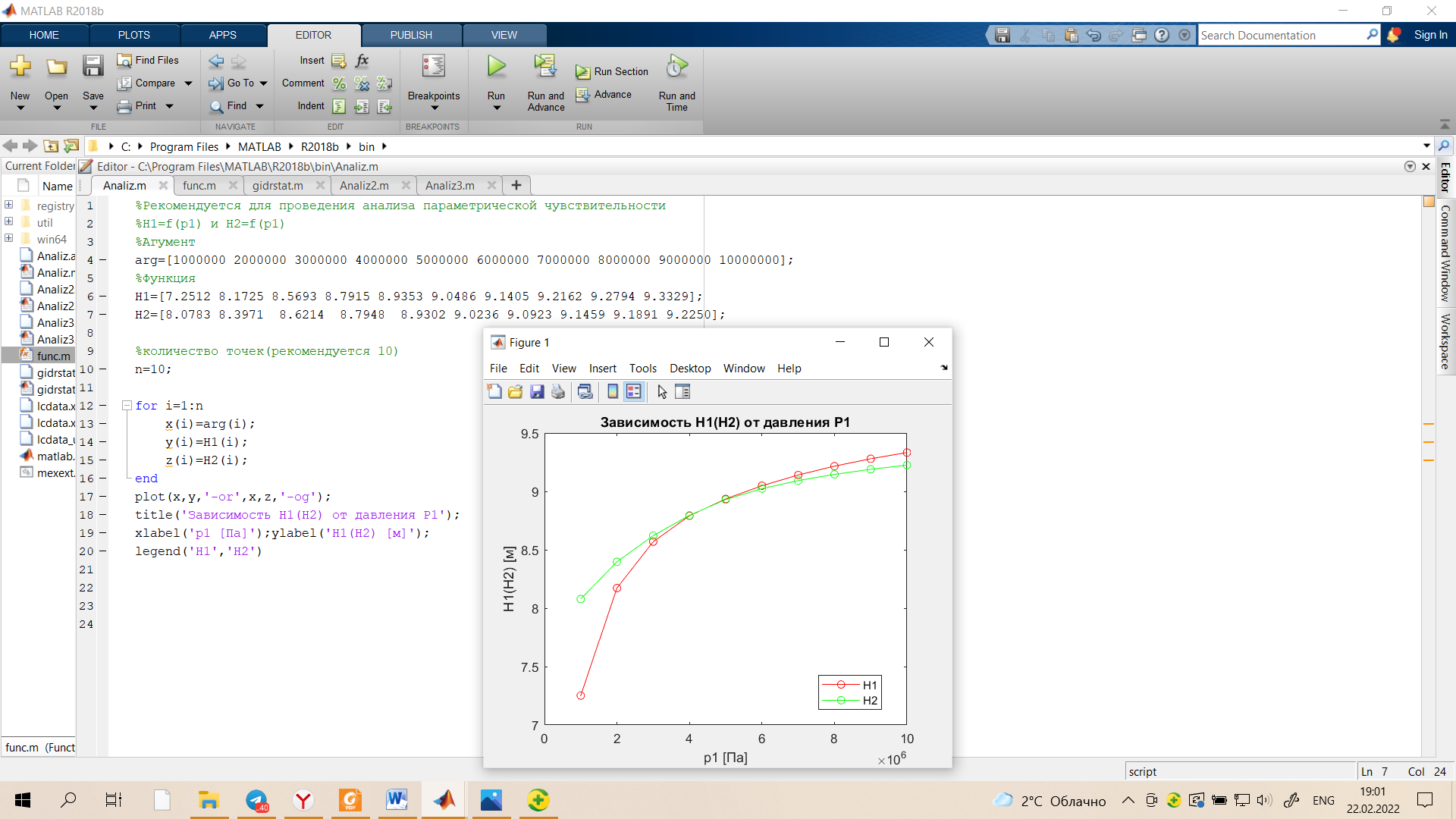Wrap comments using the third Comment icon
Screen dimensions: 1456x819
tap(385, 83)
